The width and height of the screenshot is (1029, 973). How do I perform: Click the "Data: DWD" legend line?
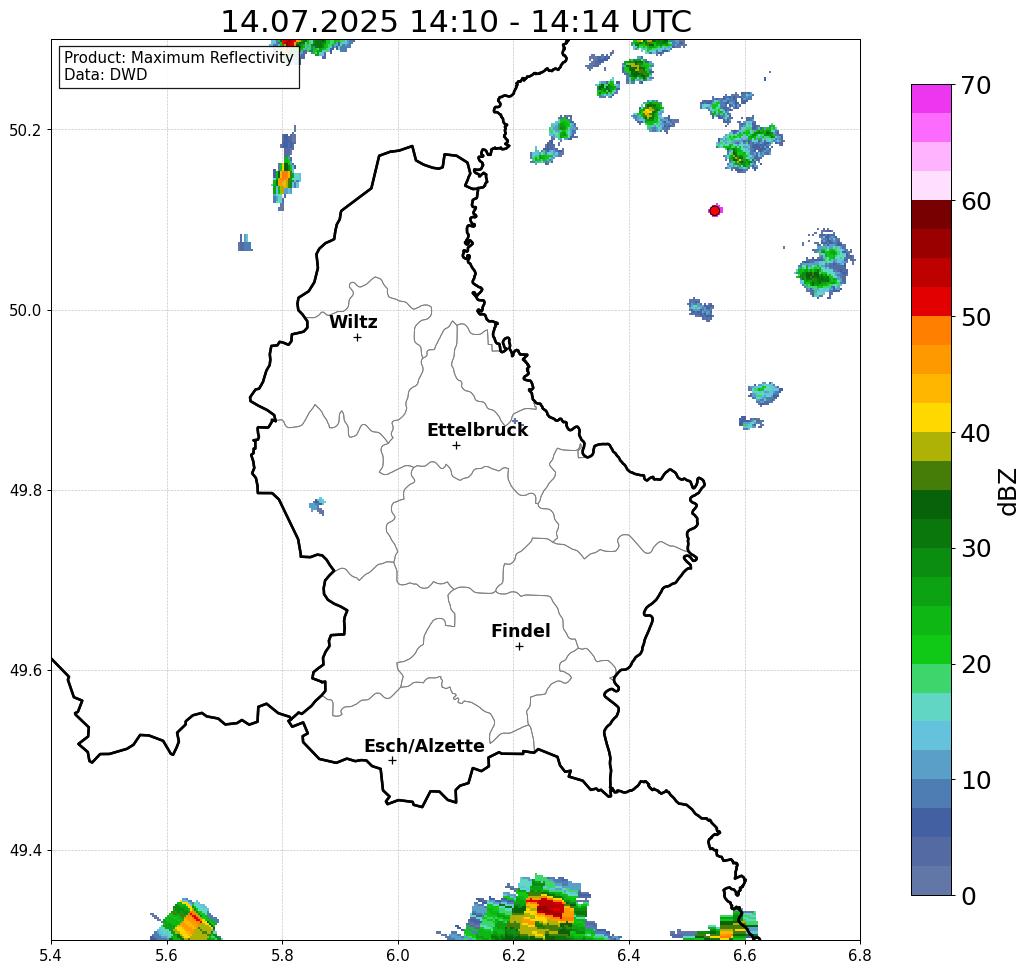106,75
